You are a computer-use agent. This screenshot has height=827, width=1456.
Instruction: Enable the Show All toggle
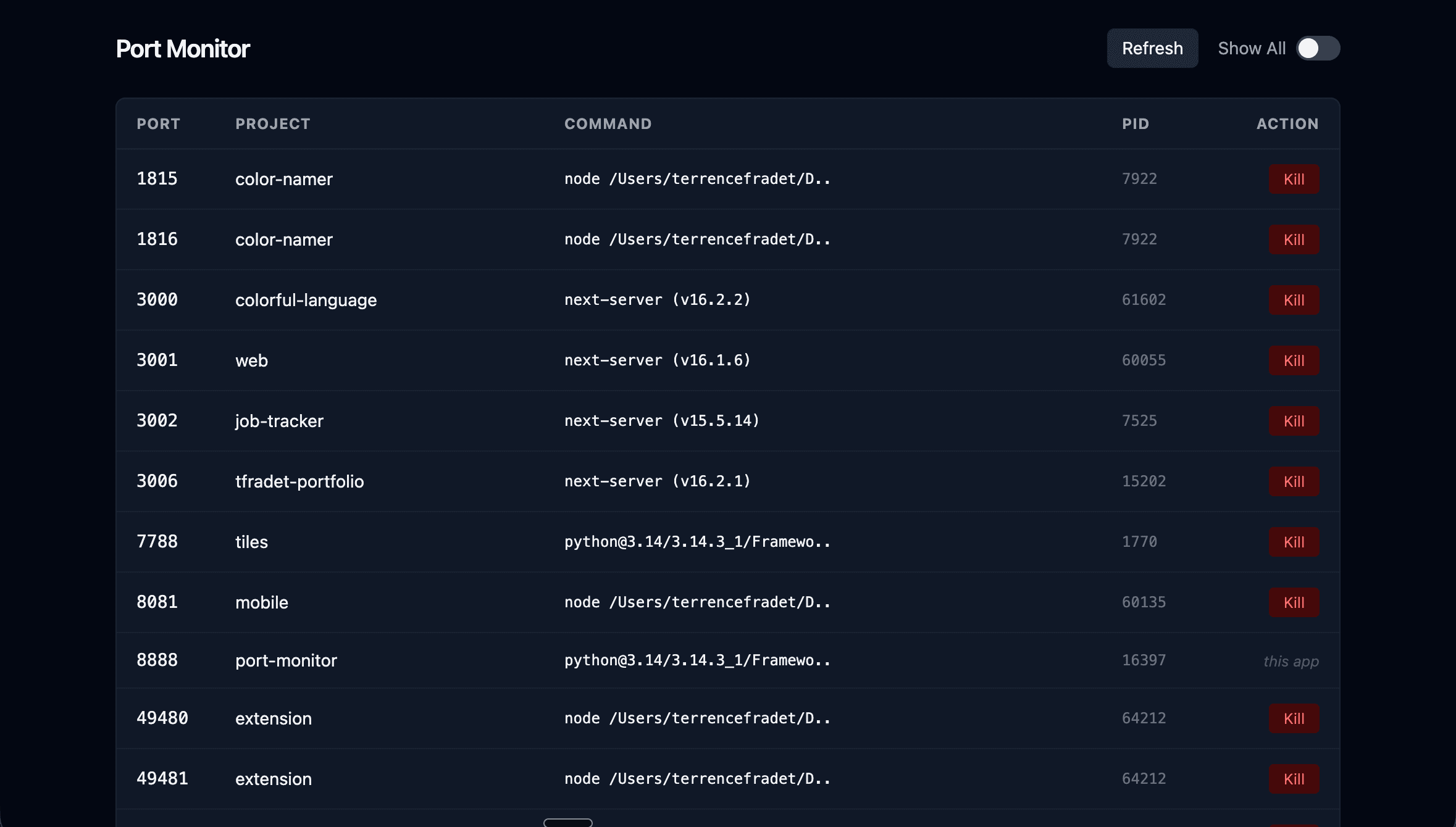[1319, 48]
